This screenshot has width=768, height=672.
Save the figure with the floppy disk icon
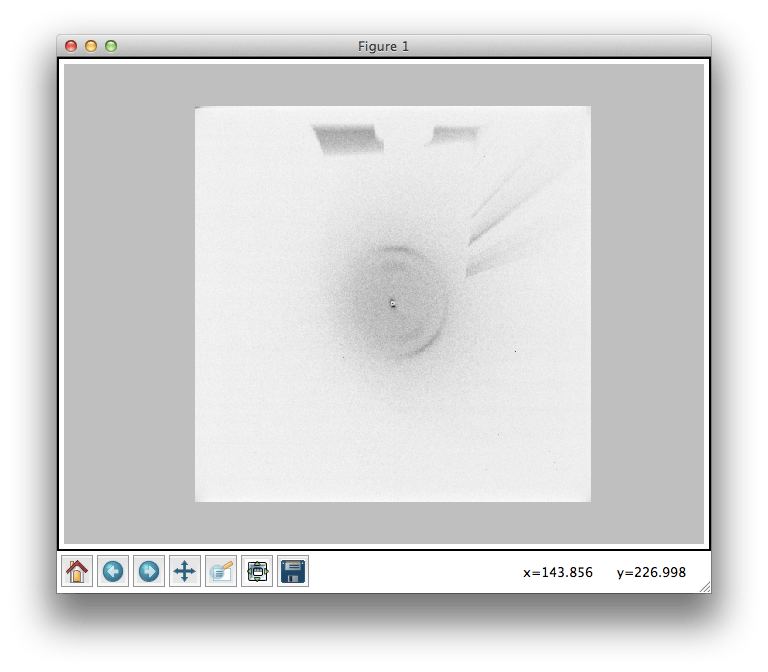pyautogui.click(x=293, y=571)
